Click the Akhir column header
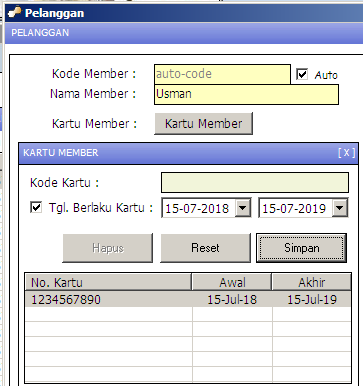The height and width of the screenshot is (386, 363). (x=312, y=282)
